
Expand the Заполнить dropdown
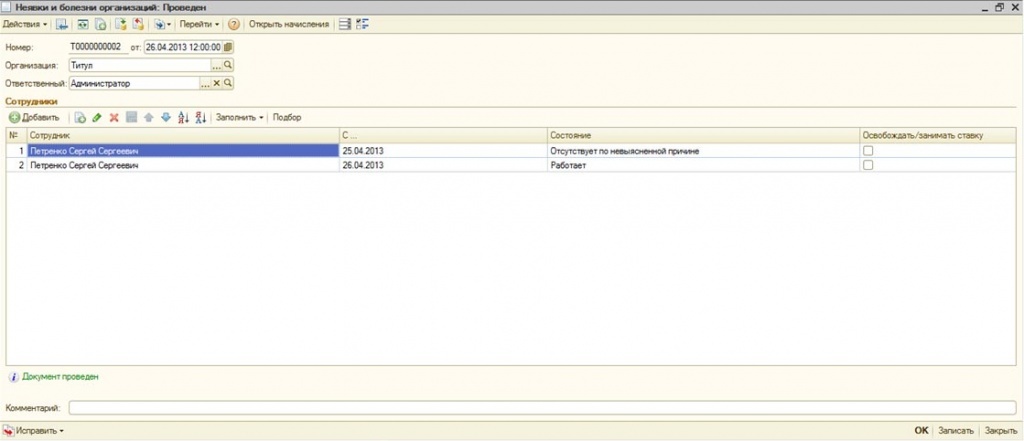coord(240,117)
